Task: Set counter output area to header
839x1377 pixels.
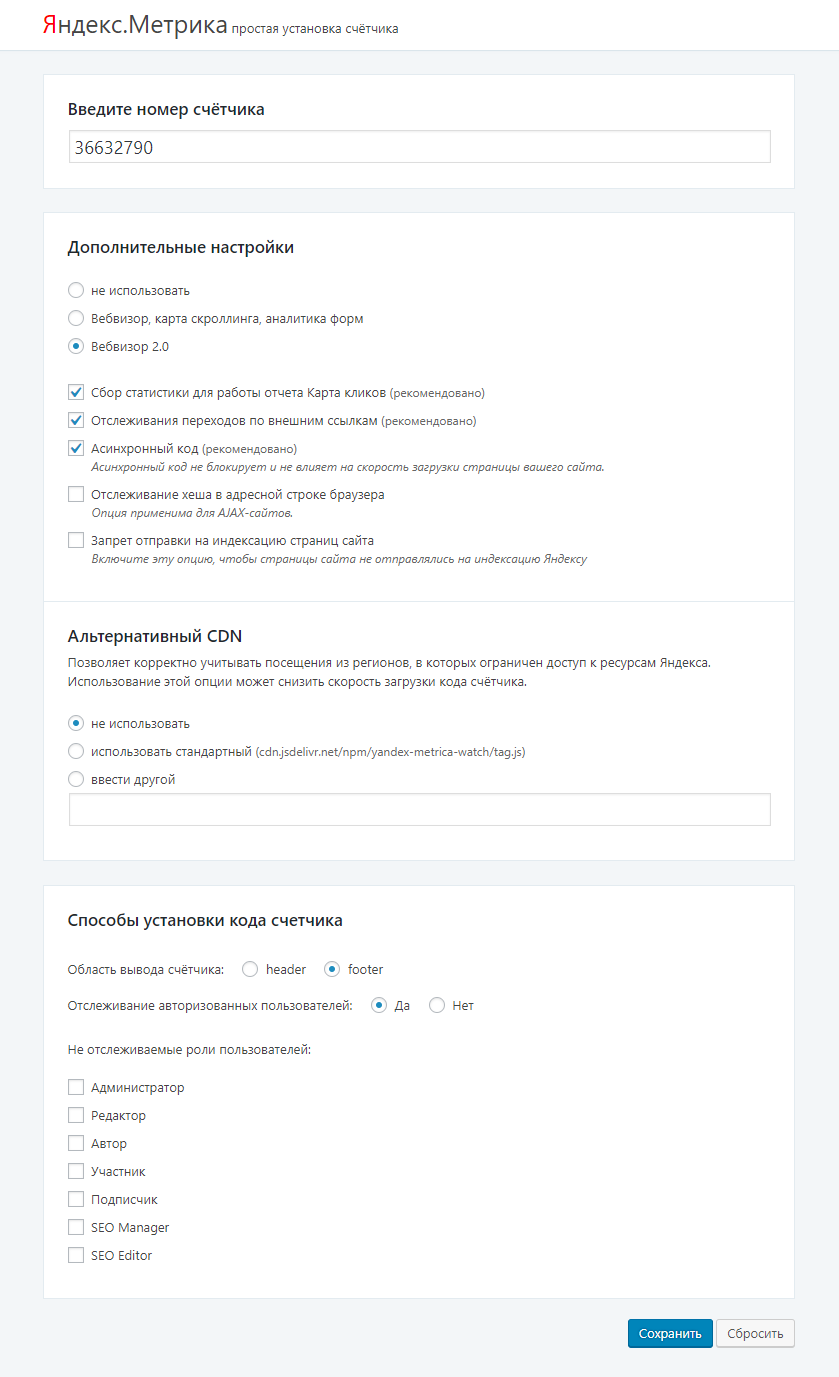Action: [x=250, y=970]
